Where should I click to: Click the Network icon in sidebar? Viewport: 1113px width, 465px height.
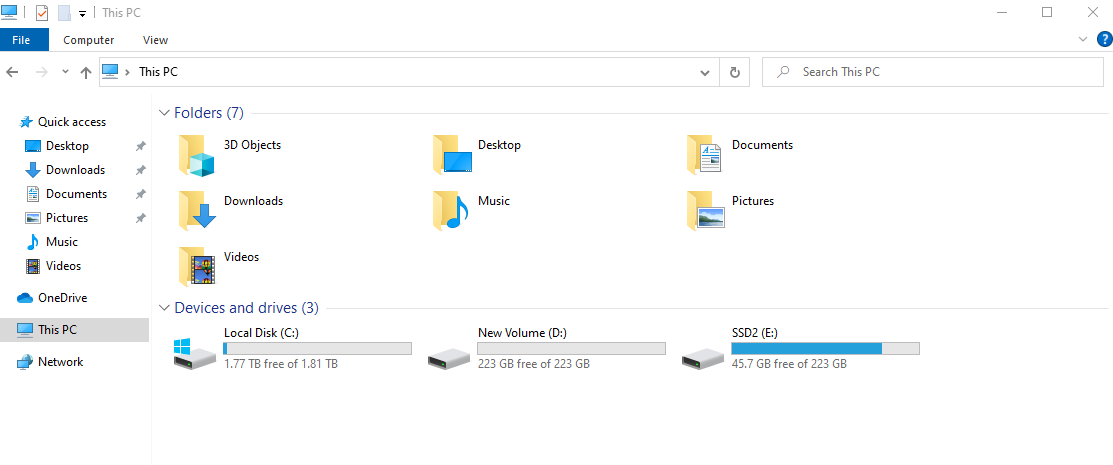coord(25,362)
